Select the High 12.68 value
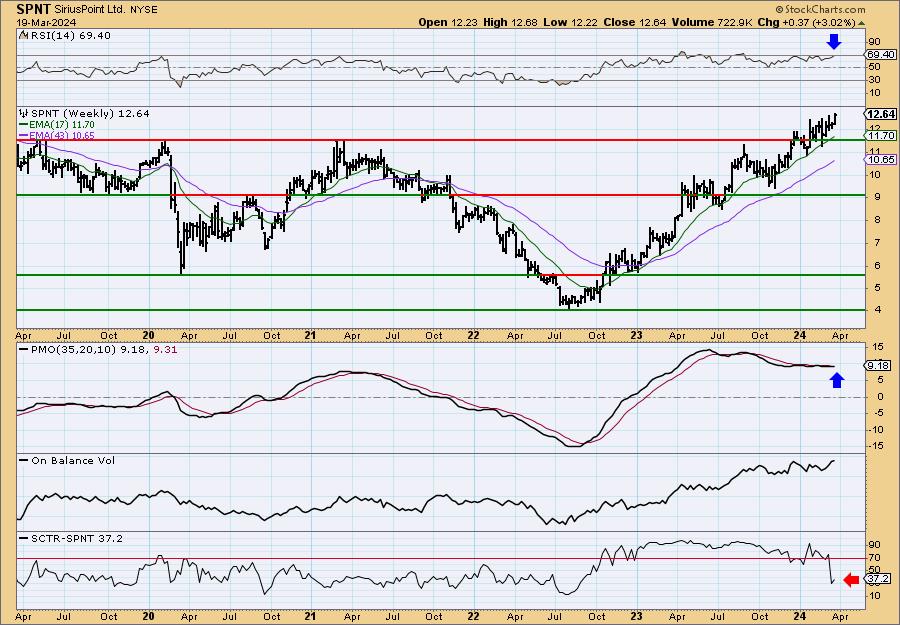The width and height of the screenshot is (900, 625). point(512,22)
